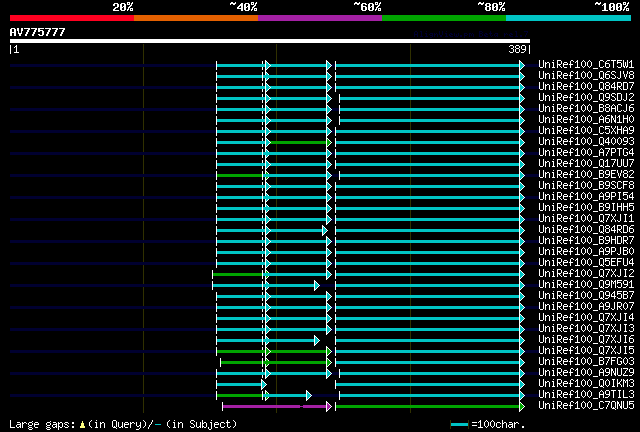Open the UniRef100_Q0IKM3 entry
The height and width of the screenshot is (432, 640).
tap(586, 384)
